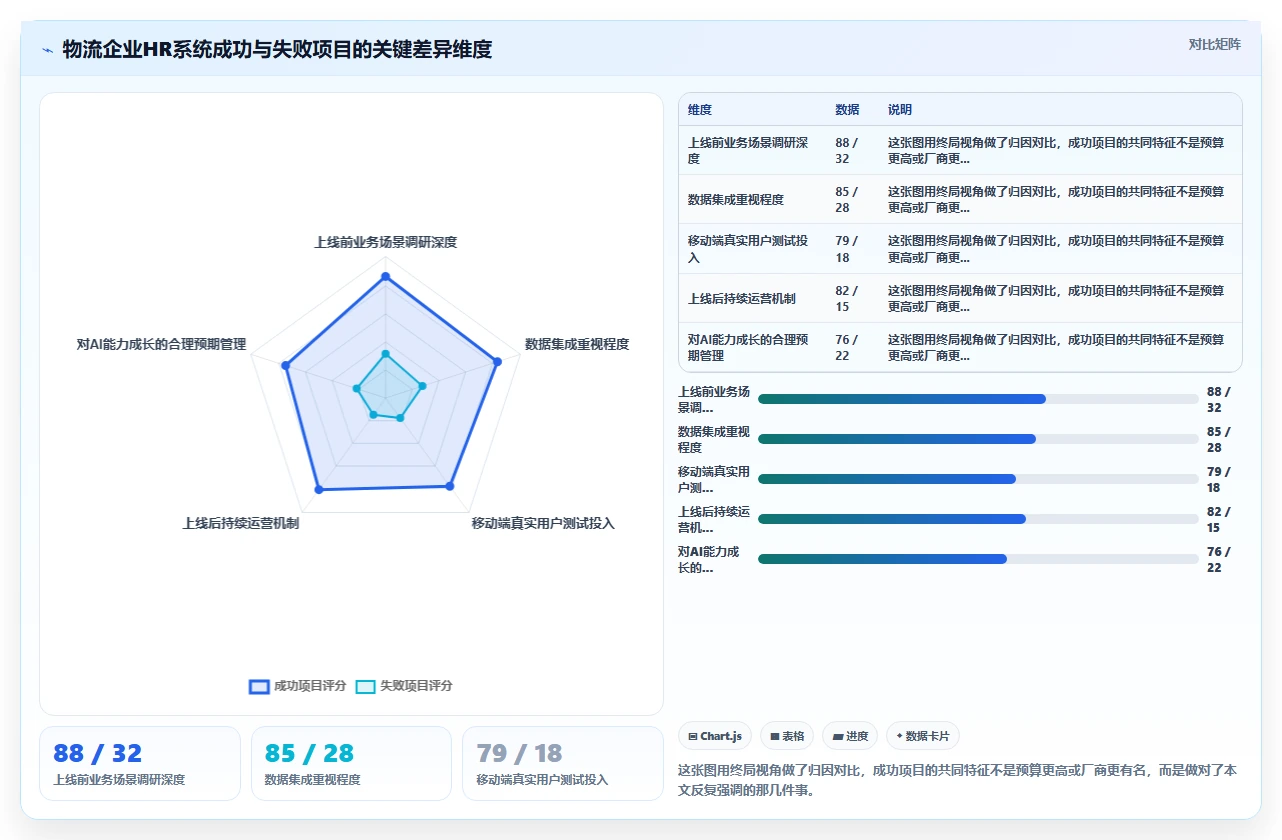This screenshot has height=840, width=1282.
Task: Click the 数据卡片 tag icon
Action: (x=900, y=736)
